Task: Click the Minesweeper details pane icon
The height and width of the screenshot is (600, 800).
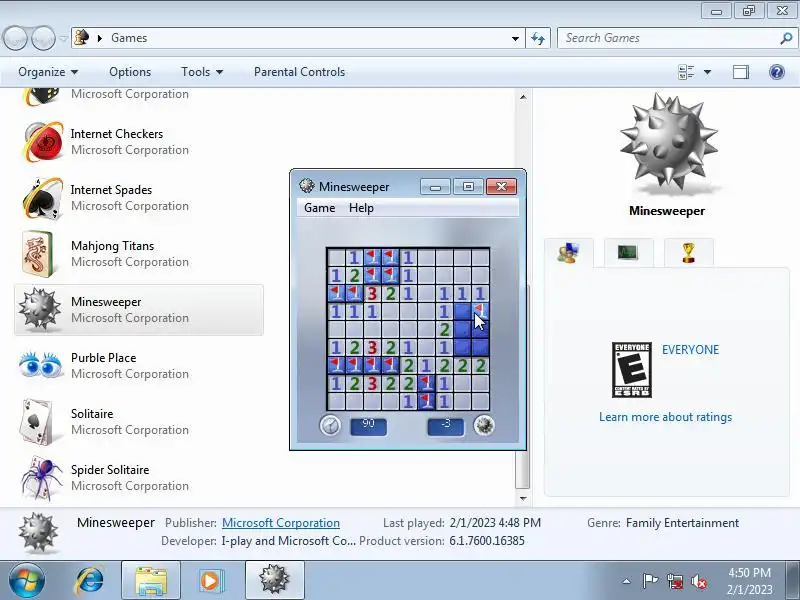Action: tap(38, 533)
